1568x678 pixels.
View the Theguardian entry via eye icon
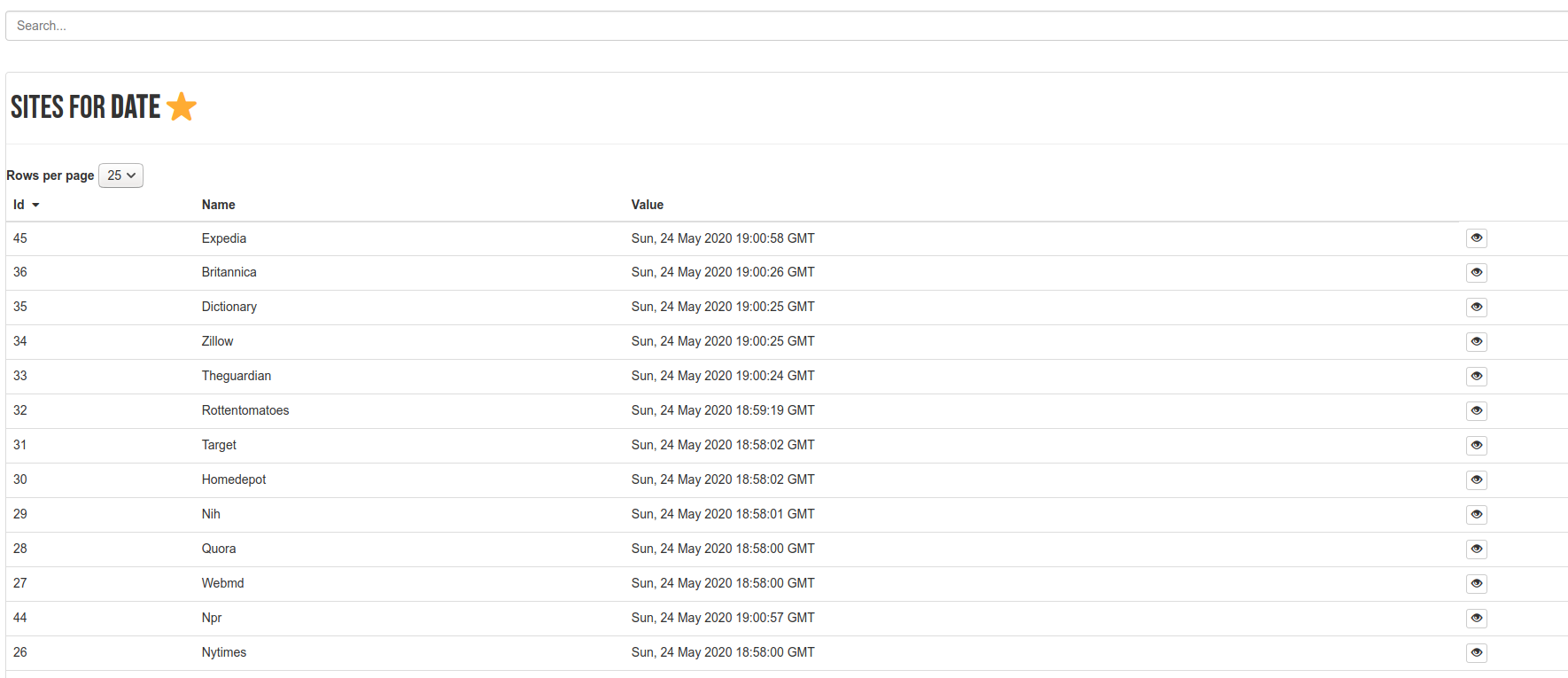1476,377
